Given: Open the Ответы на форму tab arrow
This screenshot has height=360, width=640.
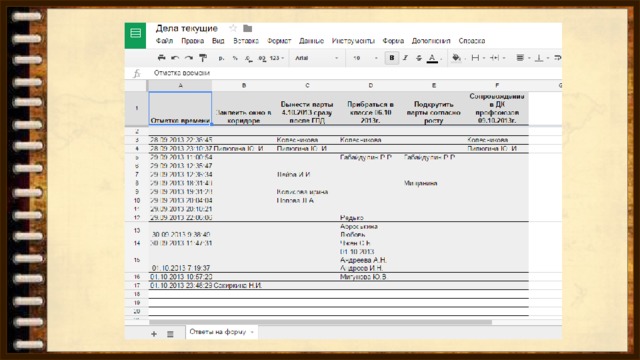Looking at the screenshot, I should [252, 332].
